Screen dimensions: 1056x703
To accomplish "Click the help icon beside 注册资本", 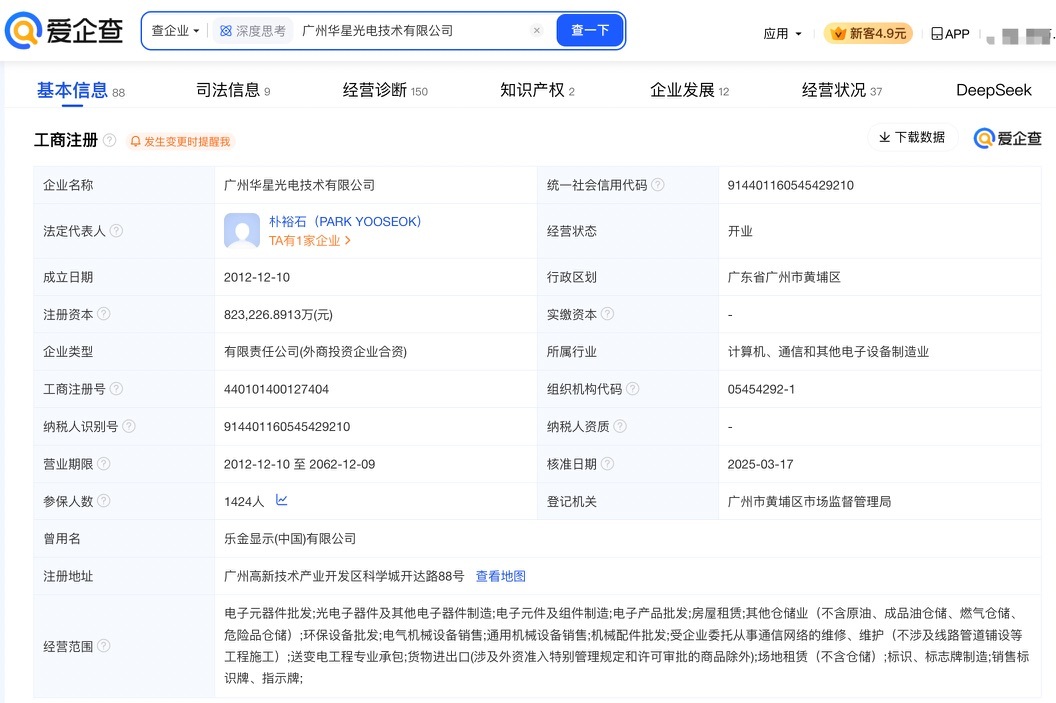I will tap(104, 314).
